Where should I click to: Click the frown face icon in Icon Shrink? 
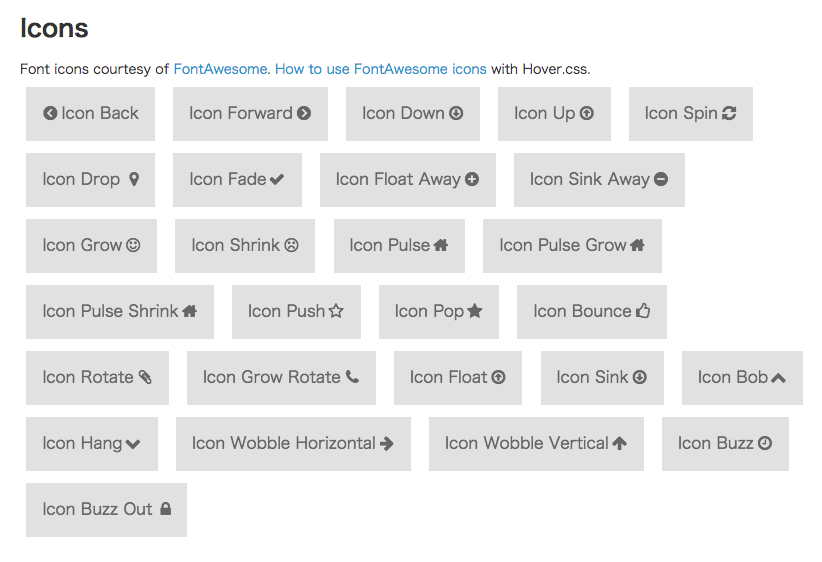click(291, 245)
